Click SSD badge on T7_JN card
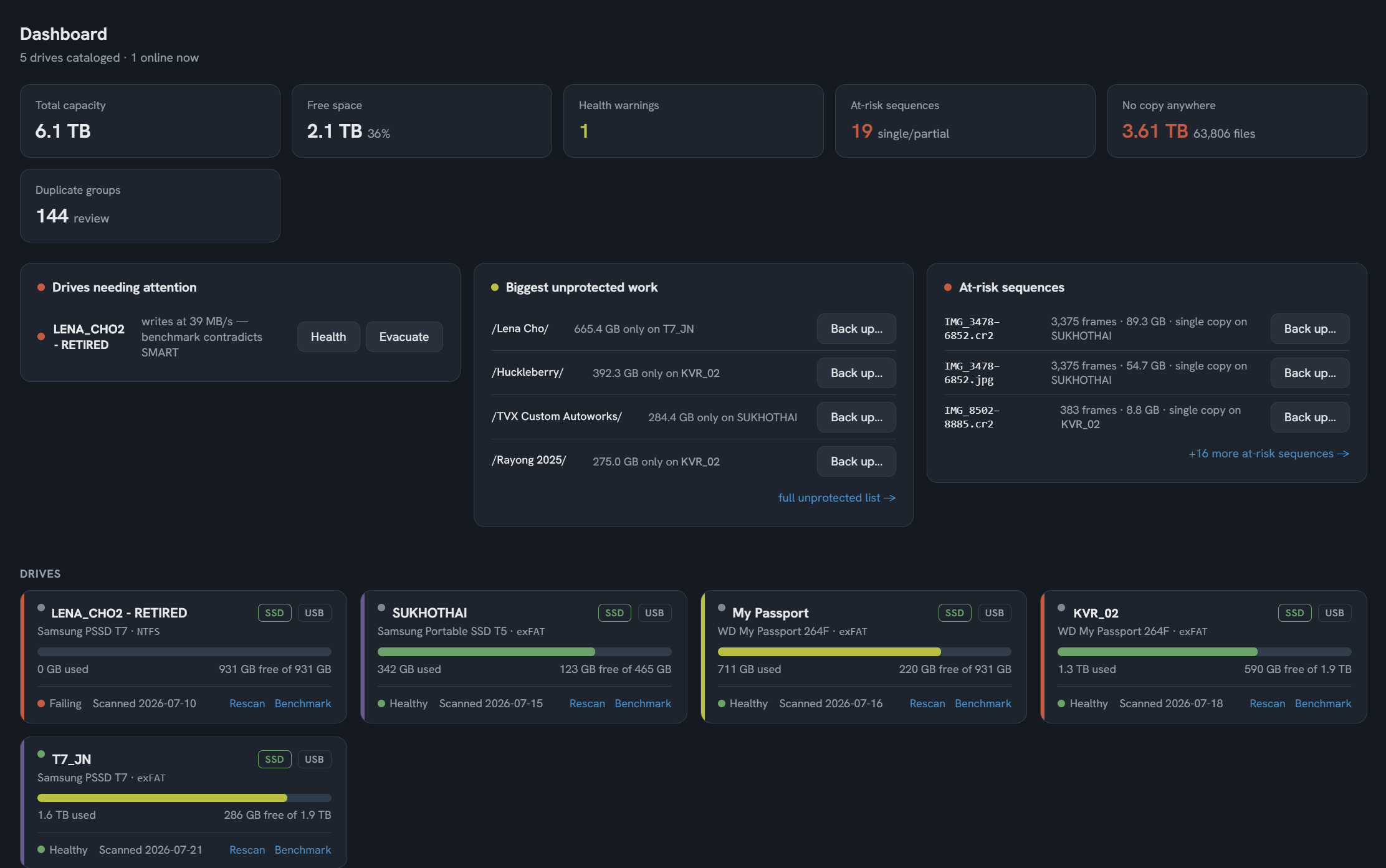 (274, 759)
